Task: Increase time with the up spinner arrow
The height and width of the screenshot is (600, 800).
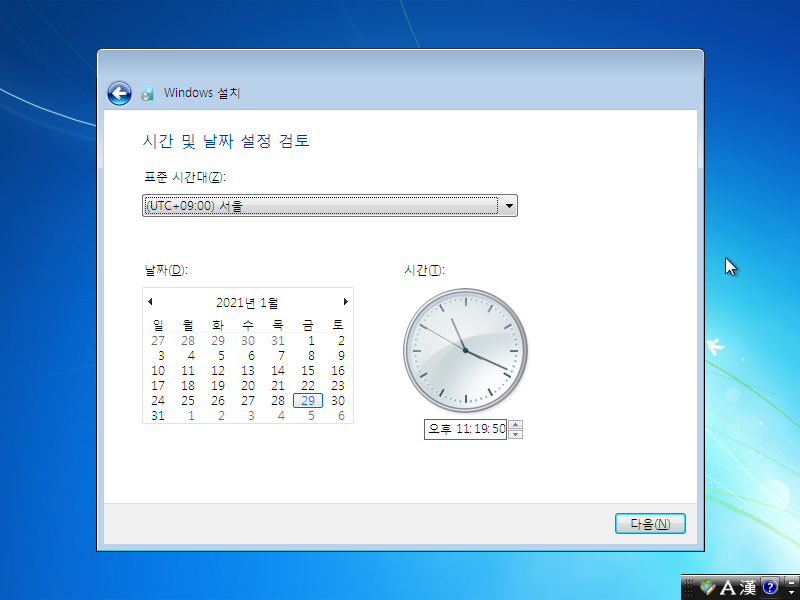Action: (515, 424)
